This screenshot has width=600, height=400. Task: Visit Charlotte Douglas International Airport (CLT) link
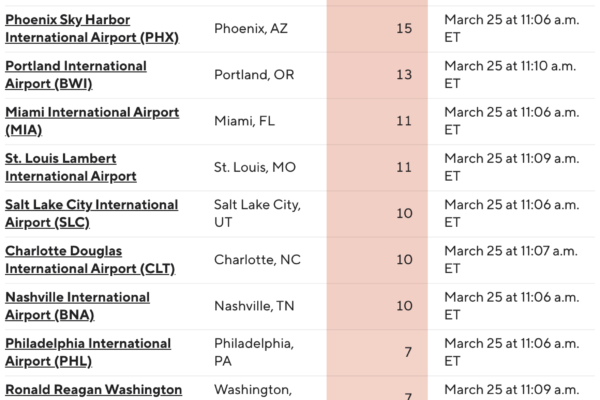pyautogui.click(x=89, y=259)
